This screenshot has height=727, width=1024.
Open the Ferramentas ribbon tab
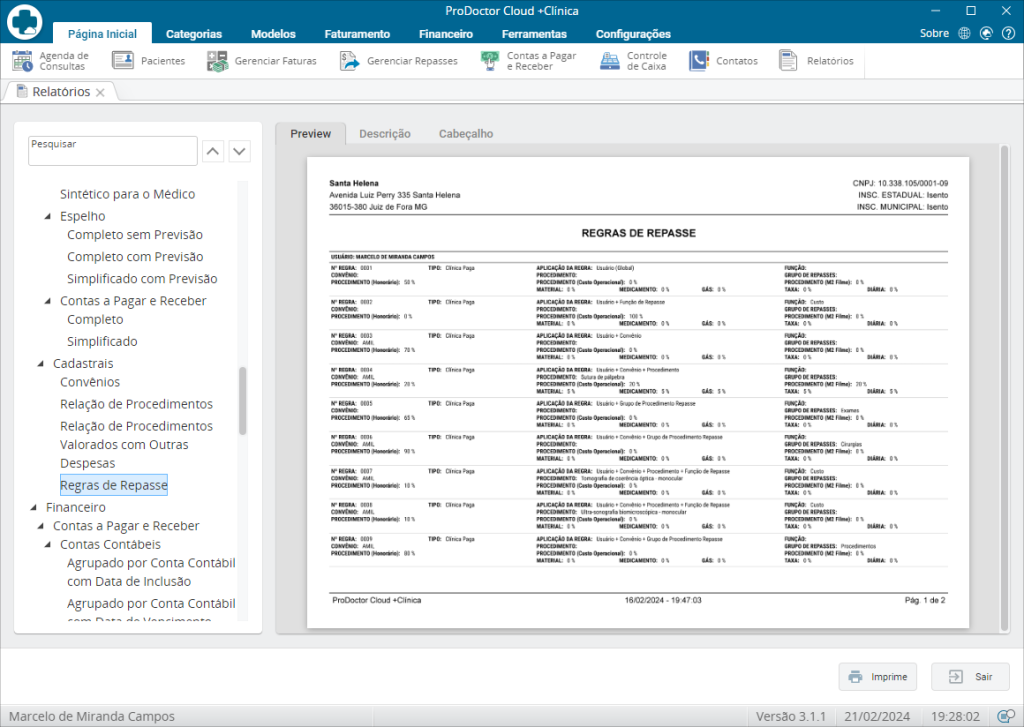point(534,34)
